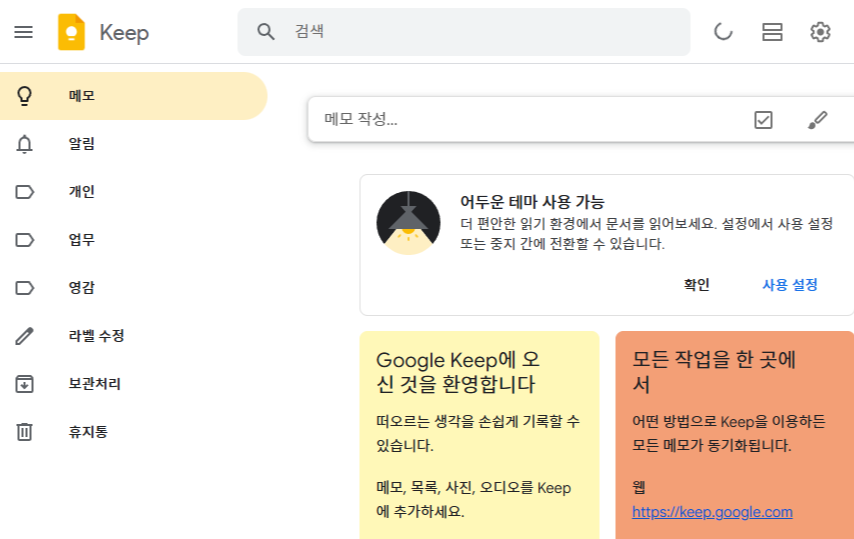
Task: Click the lightbulb icon beside 메모
Action: coord(25,96)
